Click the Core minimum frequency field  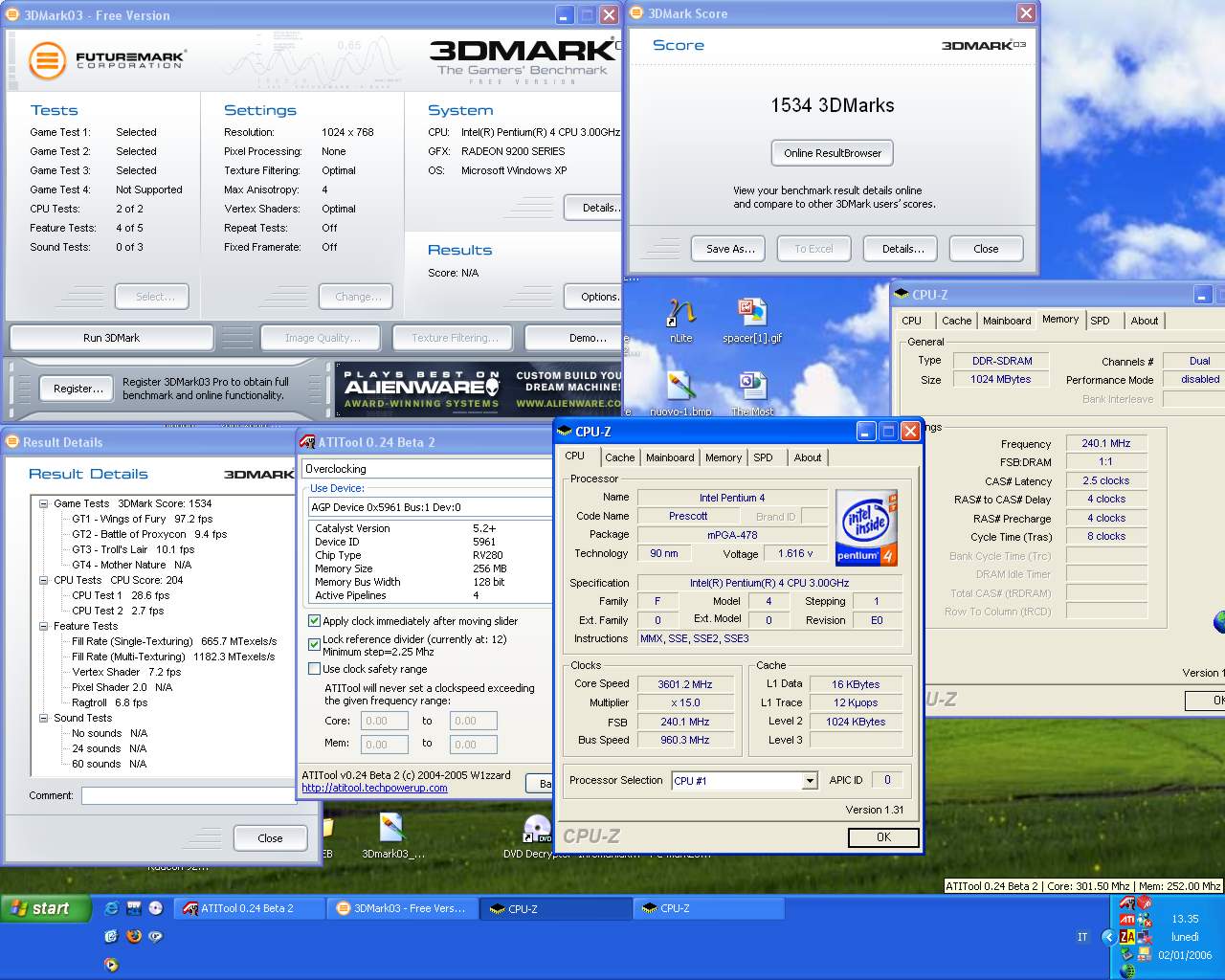click(x=385, y=721)
